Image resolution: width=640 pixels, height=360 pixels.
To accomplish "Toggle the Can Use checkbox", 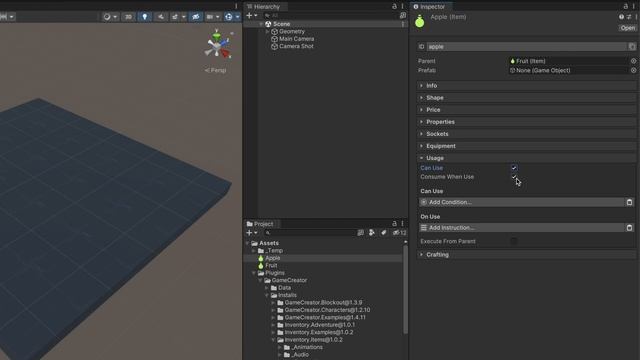I will pyautogui.click(x=514, y=168).
